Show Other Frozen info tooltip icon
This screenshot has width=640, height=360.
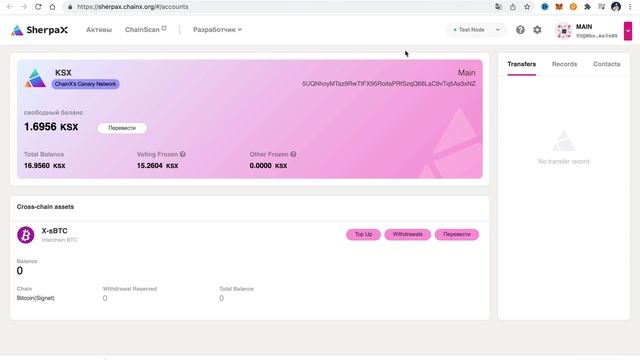[293, 154]
